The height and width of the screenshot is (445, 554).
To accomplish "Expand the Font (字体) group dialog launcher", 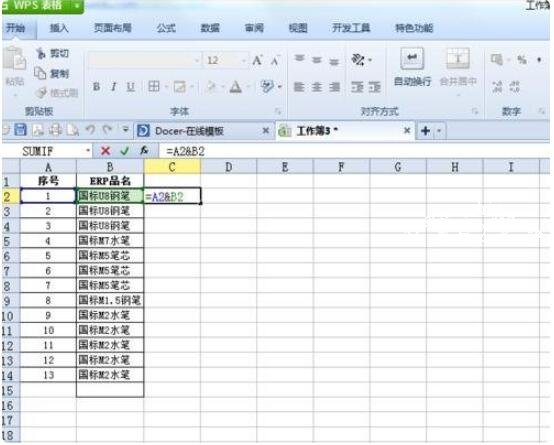I will click(278, 112).
